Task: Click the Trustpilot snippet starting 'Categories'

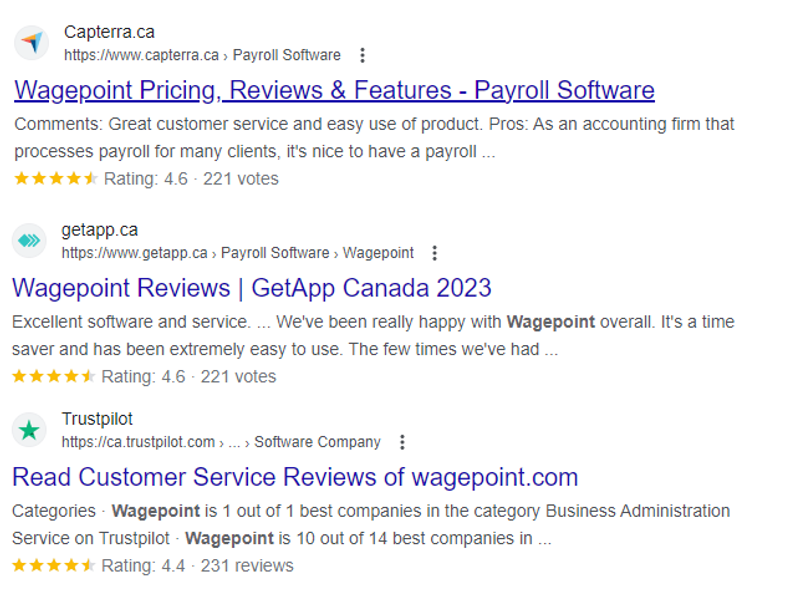Action: (x=371, y=525)
